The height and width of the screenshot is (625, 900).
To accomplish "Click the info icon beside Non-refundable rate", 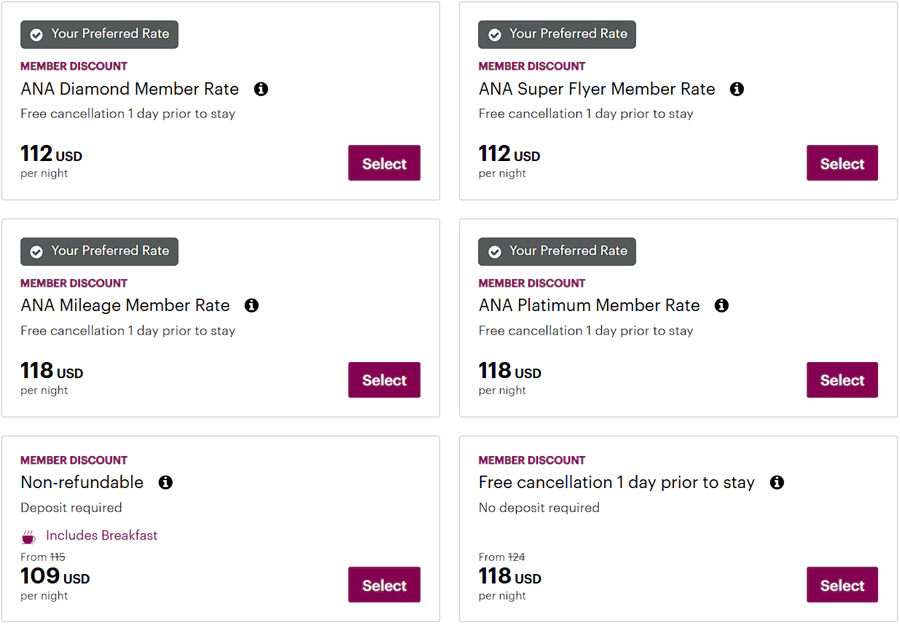I will (x=165, y=482).
